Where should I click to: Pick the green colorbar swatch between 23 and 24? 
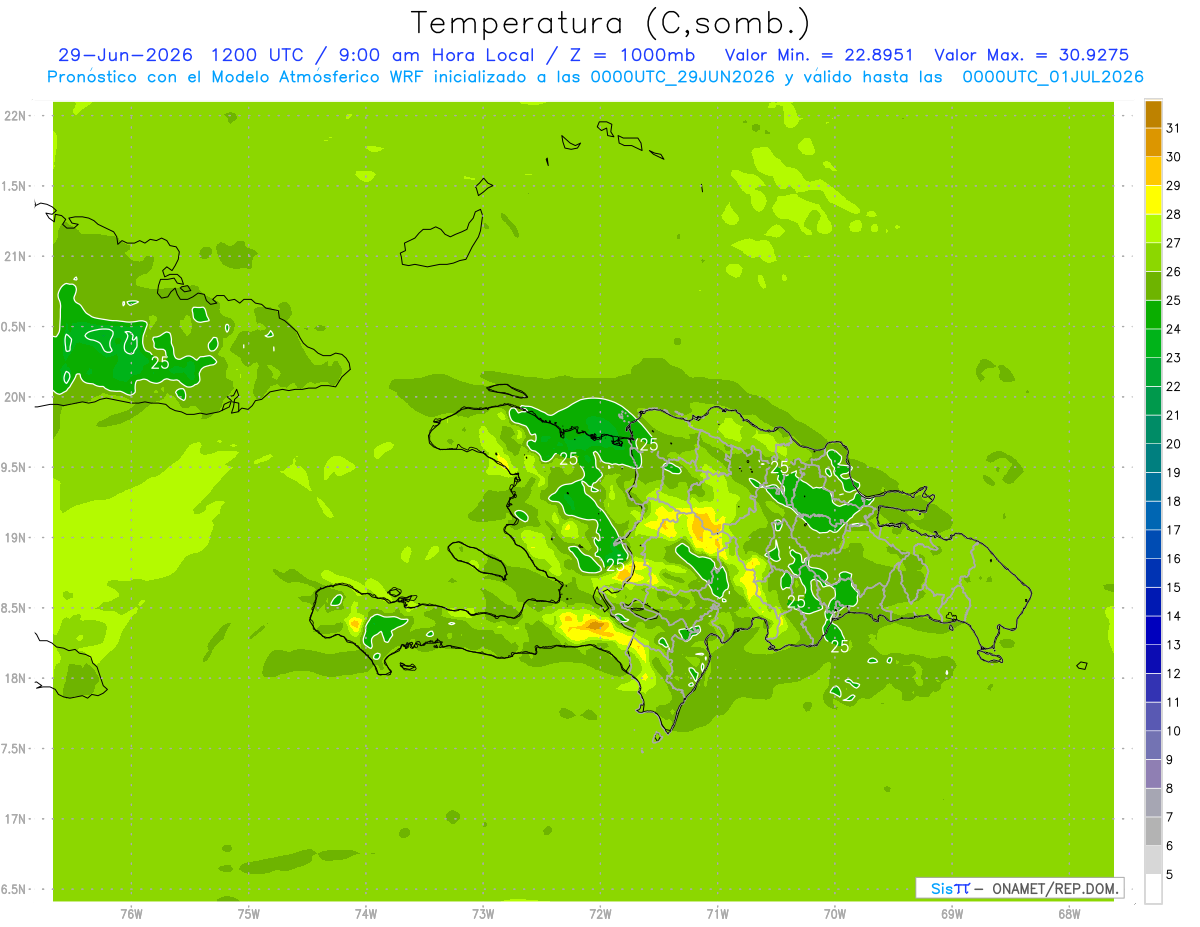click(x=1153, y=343)
